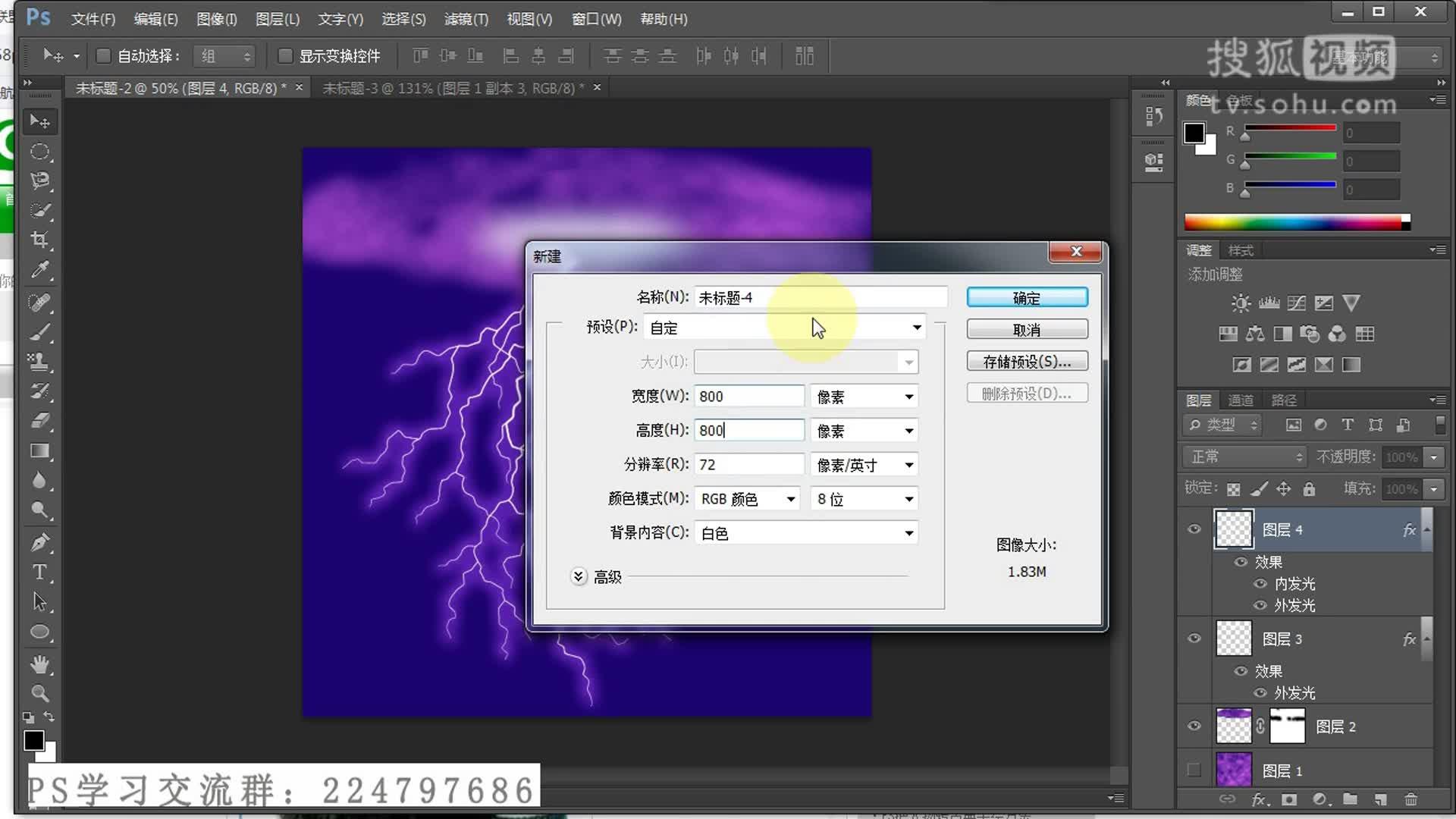Add a Levels adjustment from the 调整 panel
Viewport: 1456px width, 819px height.
tap(1268, 303)
